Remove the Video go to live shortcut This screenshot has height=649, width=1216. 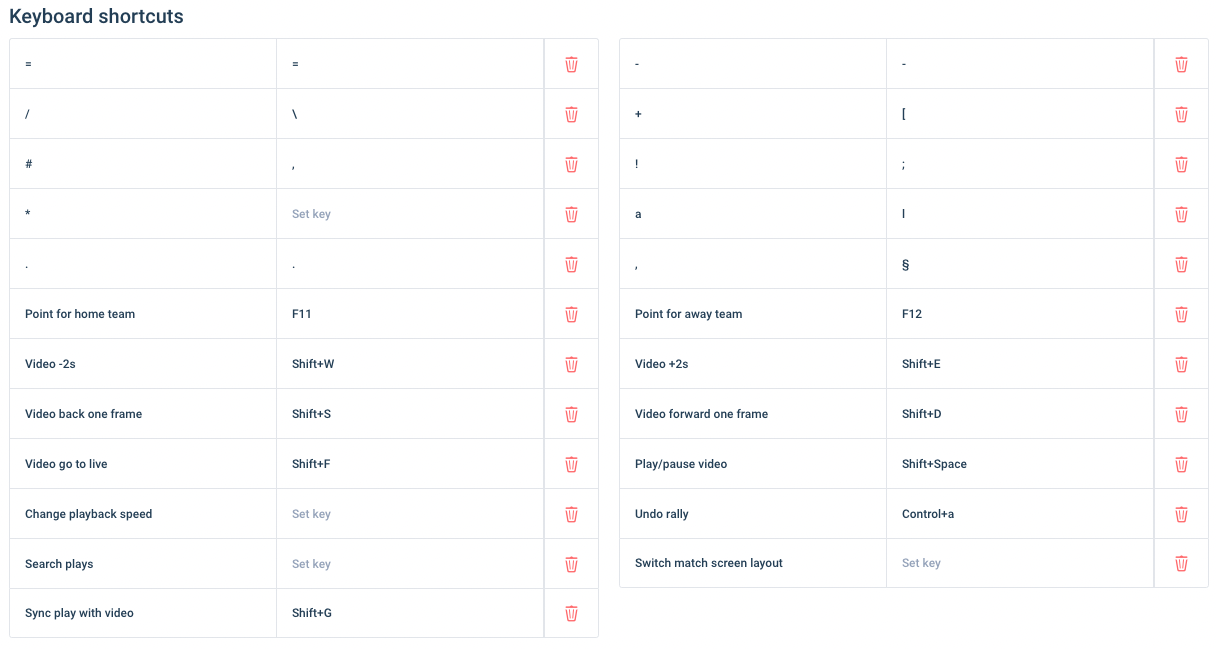pyautogui.click(x=571, y=464)
